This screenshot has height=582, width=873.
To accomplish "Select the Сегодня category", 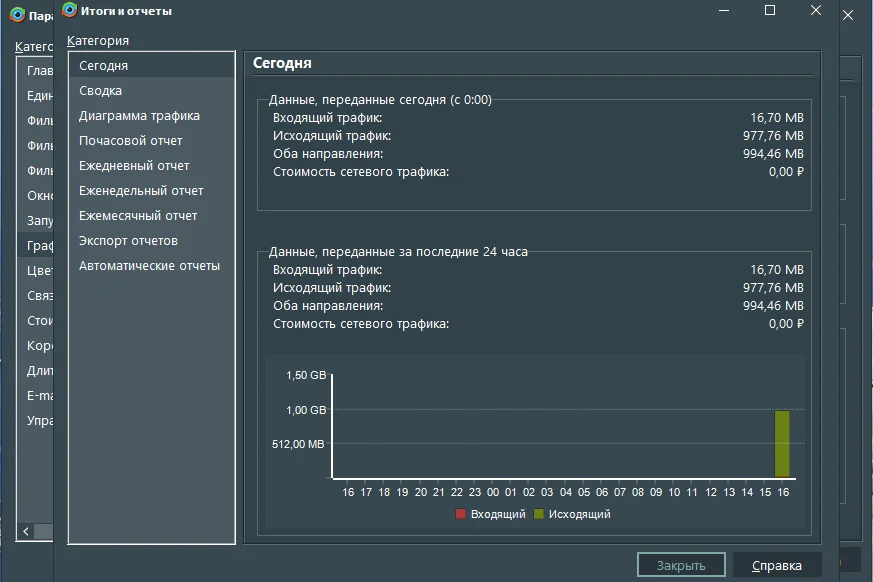I will 104,65.
